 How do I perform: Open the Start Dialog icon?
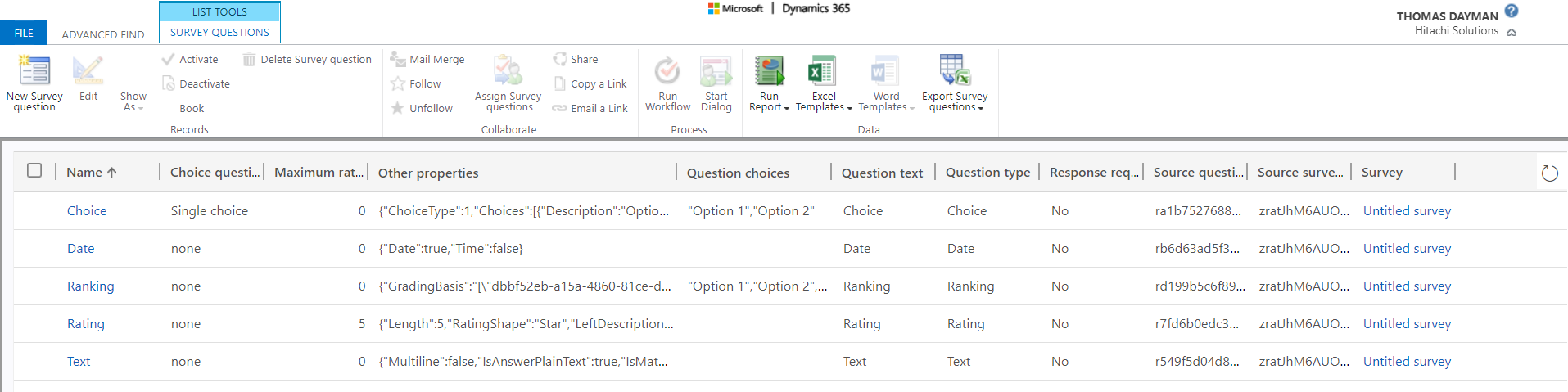pyautogui.click(x=716, y=70)
